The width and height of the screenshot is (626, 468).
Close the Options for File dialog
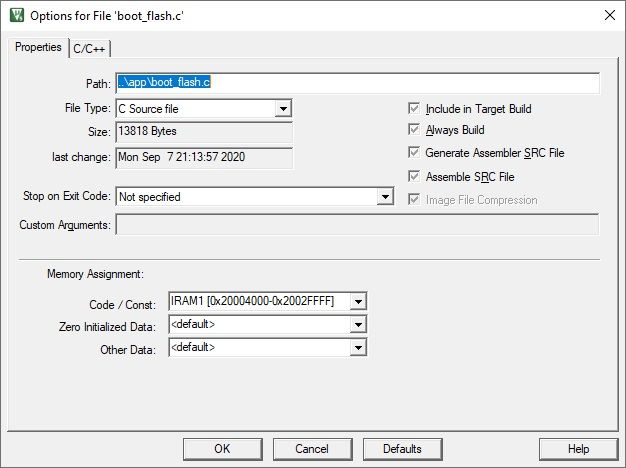click(609, 15)
